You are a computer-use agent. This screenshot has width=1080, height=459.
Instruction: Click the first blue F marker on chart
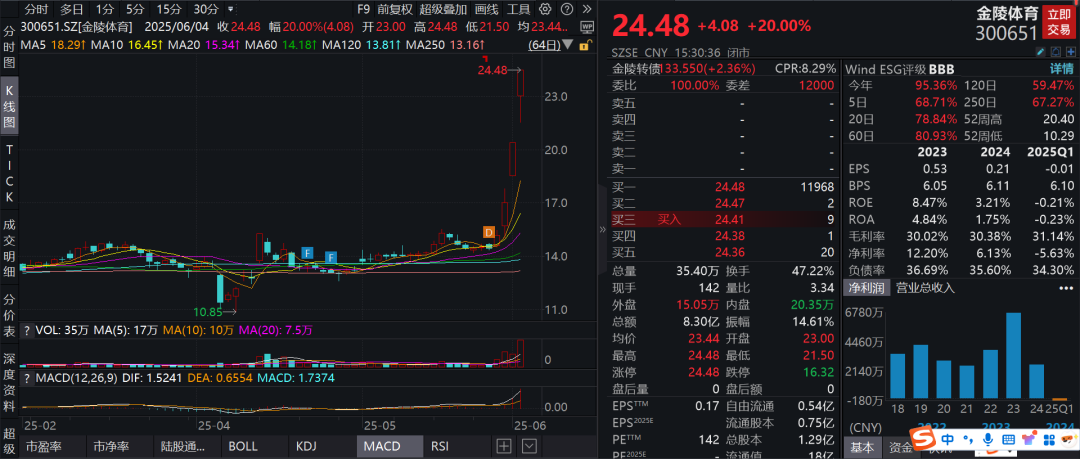click(307, 252)
